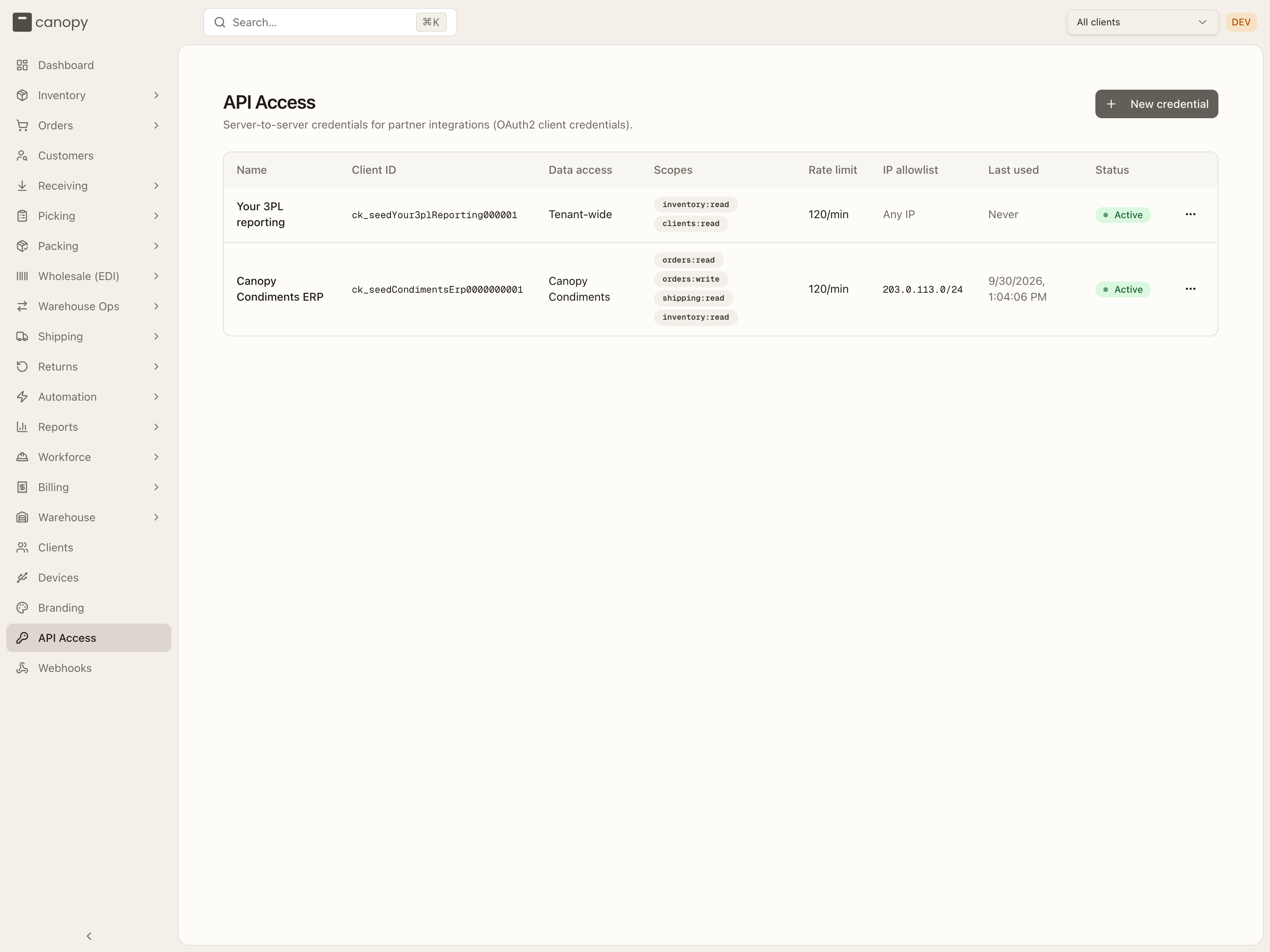
Task: Click the Returns circular-arrow icon
Action: click(x=22, y=367)
